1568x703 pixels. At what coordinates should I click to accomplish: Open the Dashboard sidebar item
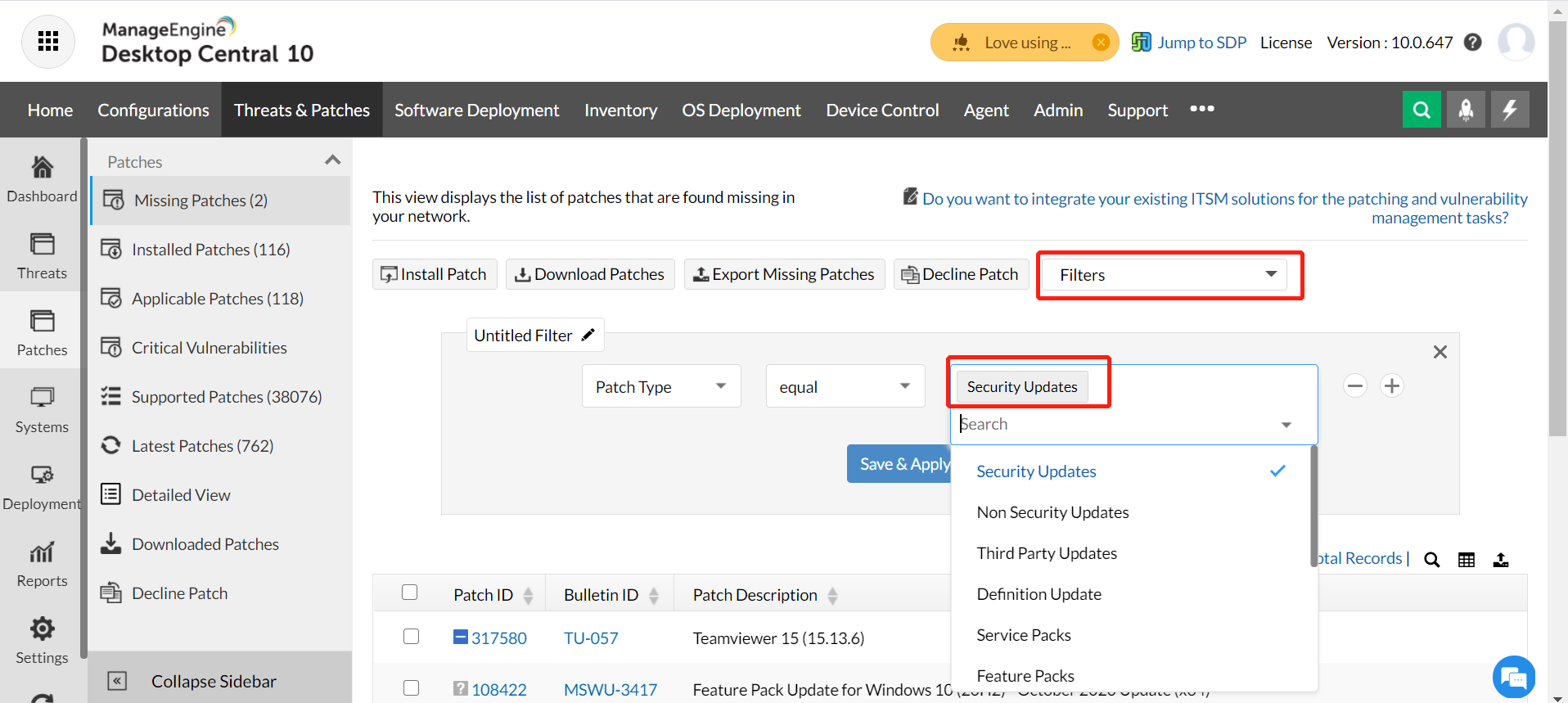42,178
